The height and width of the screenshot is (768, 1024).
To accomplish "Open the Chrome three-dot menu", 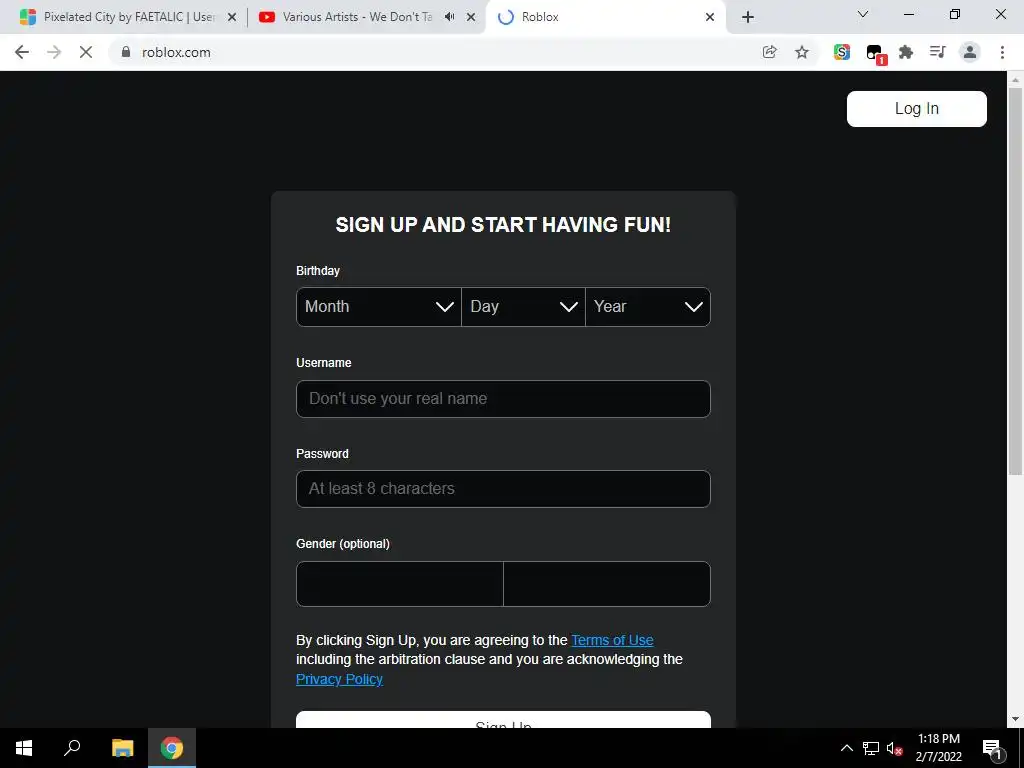I will pyautogui.click(x=1002, y=52).
